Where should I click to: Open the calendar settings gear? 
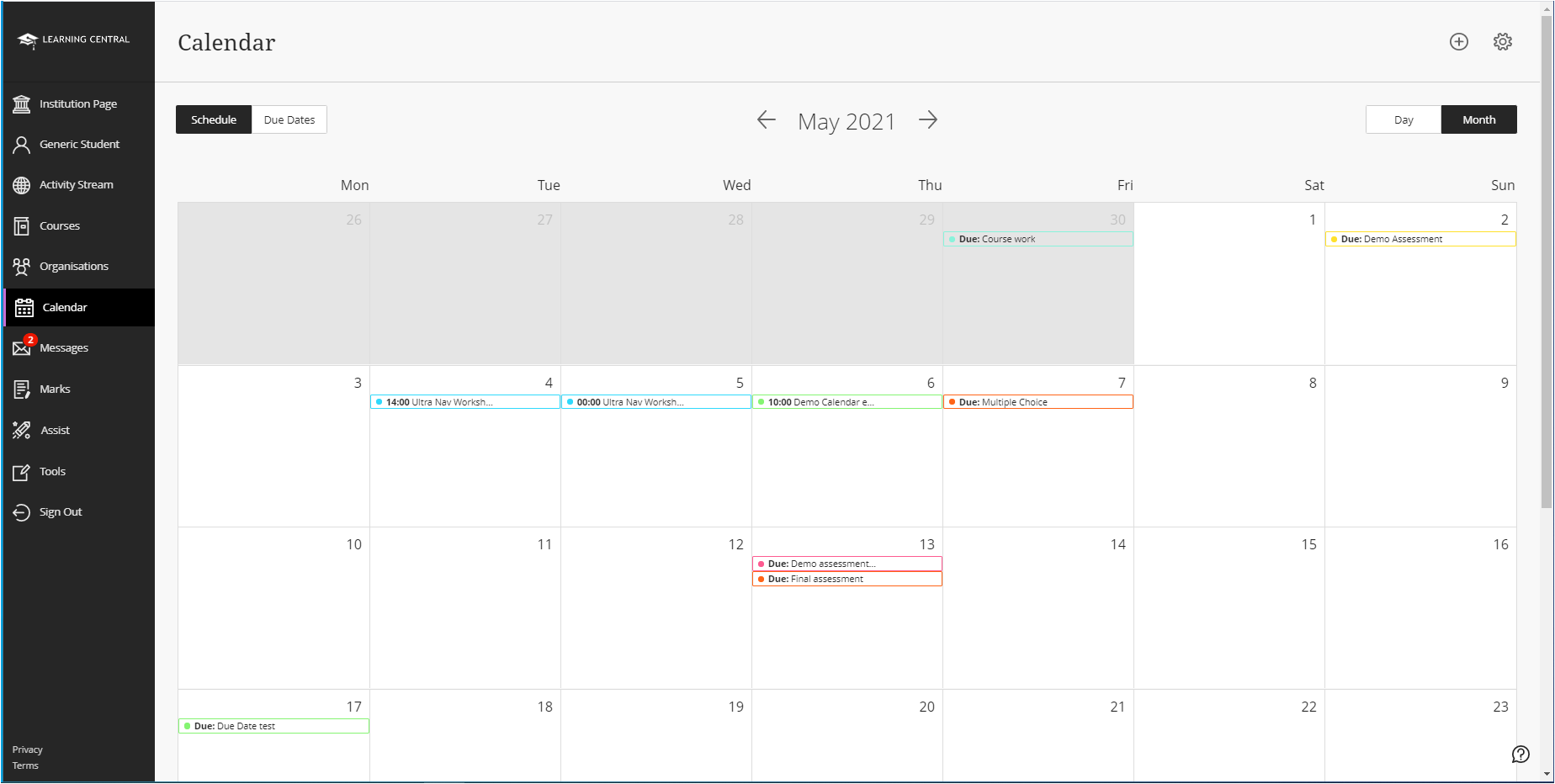tap(1503, 41)
